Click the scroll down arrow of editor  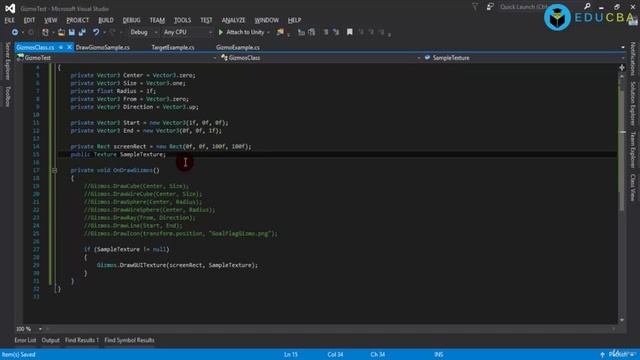tap(622, 320)
